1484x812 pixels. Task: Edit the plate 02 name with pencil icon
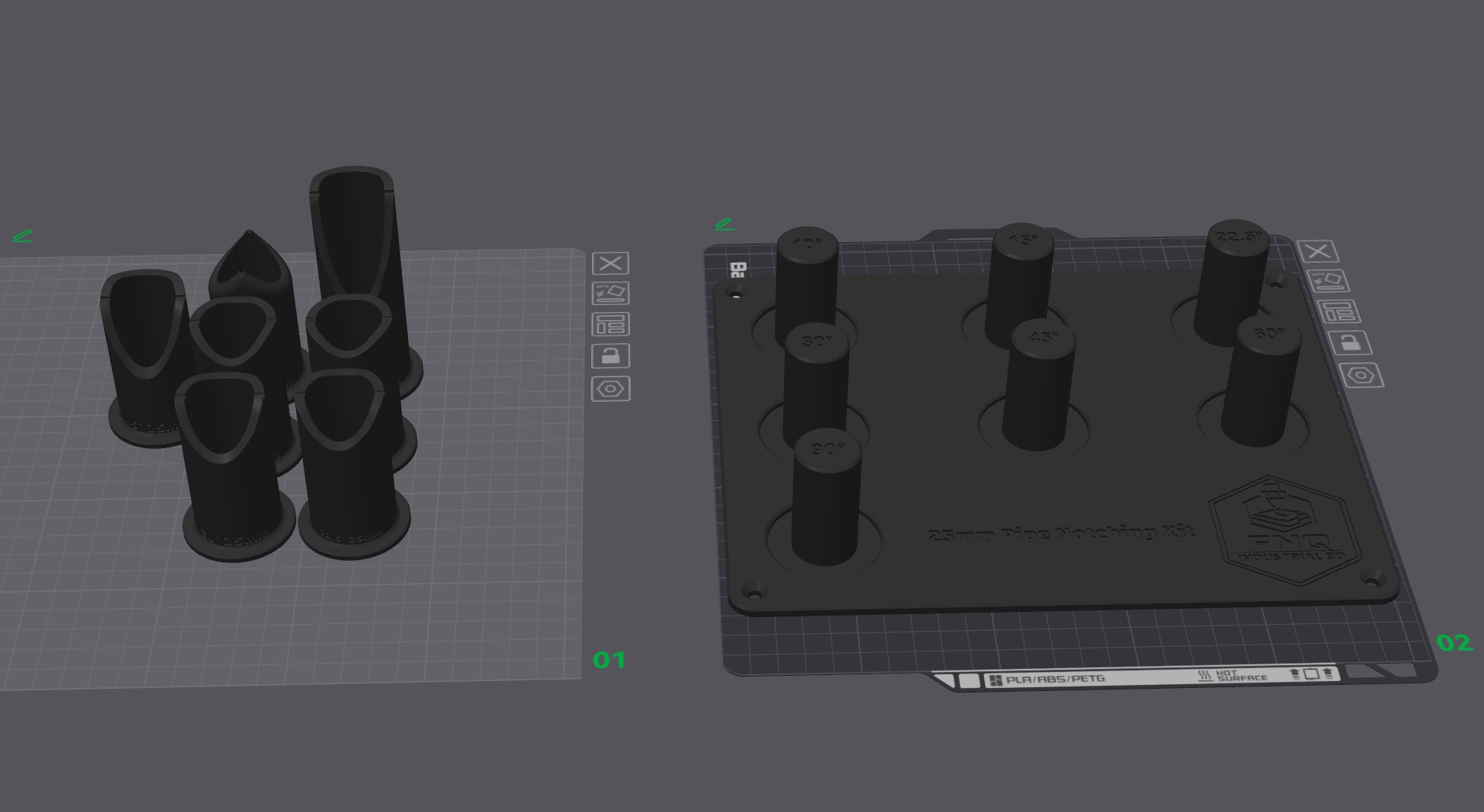724,224
